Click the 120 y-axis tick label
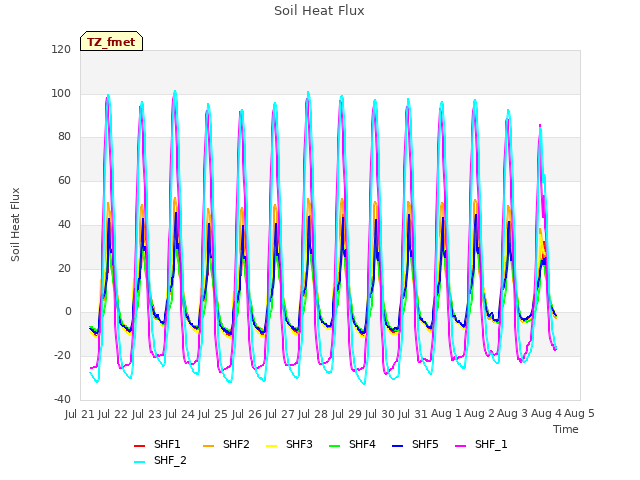Screen dimensions: 640x480 pyautogui.click(x=61, y=50)
